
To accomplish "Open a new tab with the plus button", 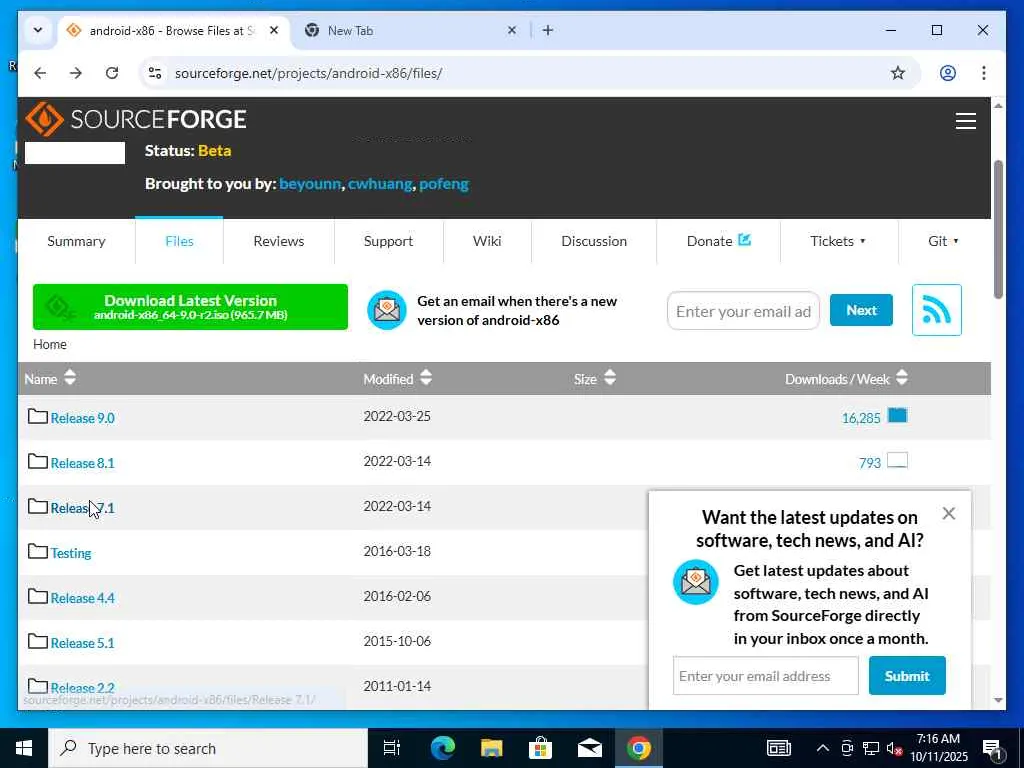I will tap(548, 30).
